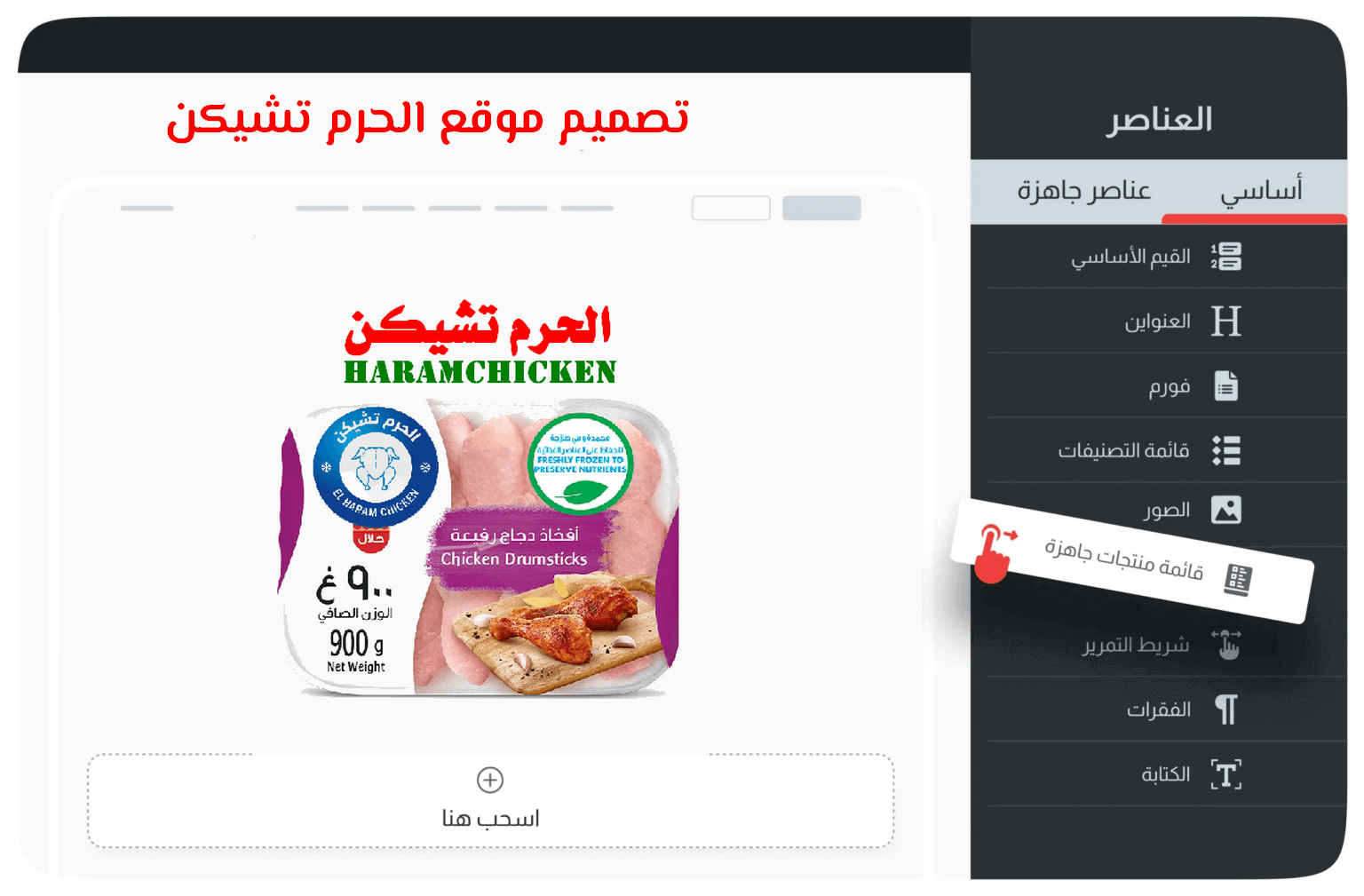
Task: Click the الفقرات label
Action: click(1158, 710)
